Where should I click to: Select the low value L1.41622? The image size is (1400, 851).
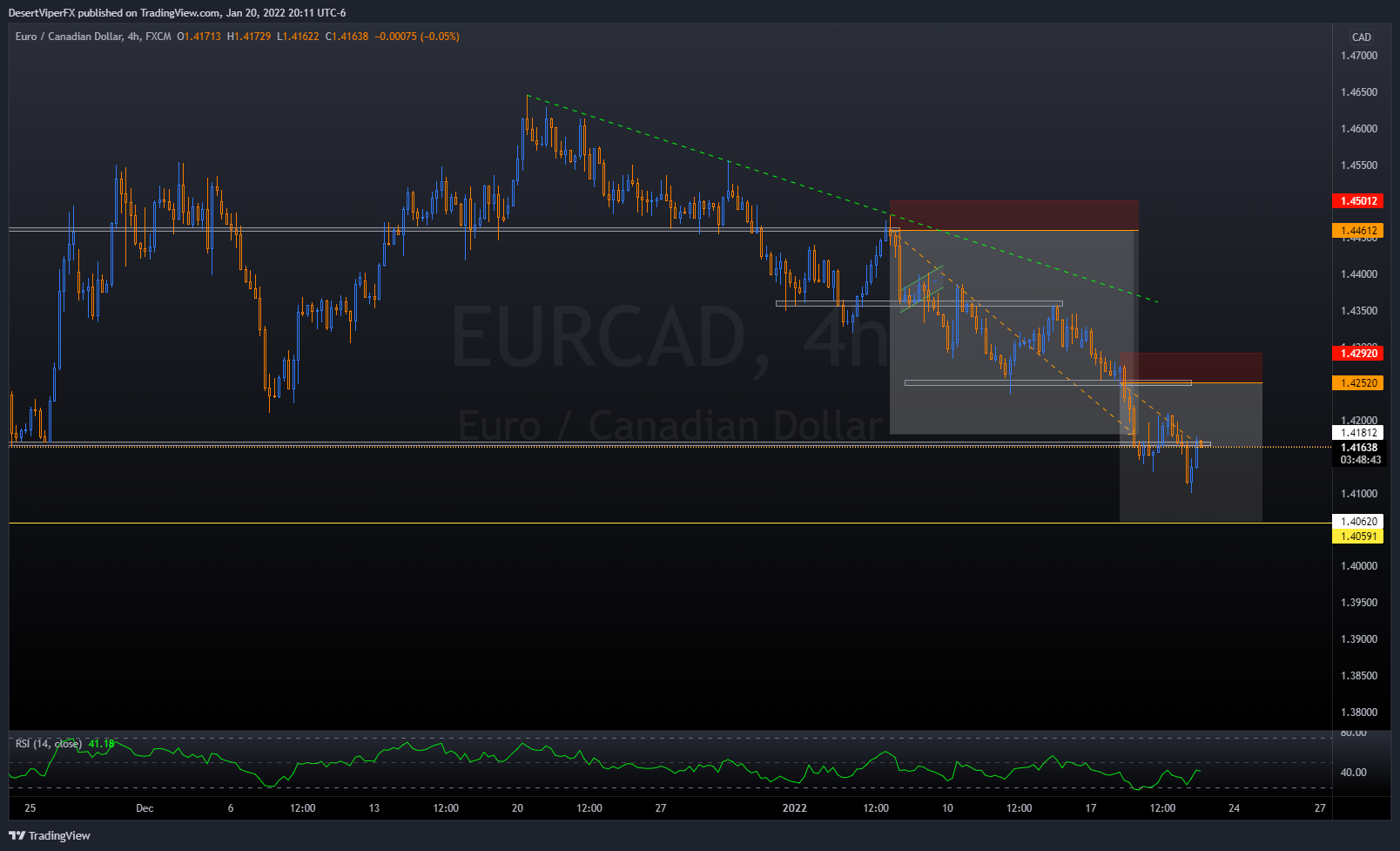click(x=298, y=37)
